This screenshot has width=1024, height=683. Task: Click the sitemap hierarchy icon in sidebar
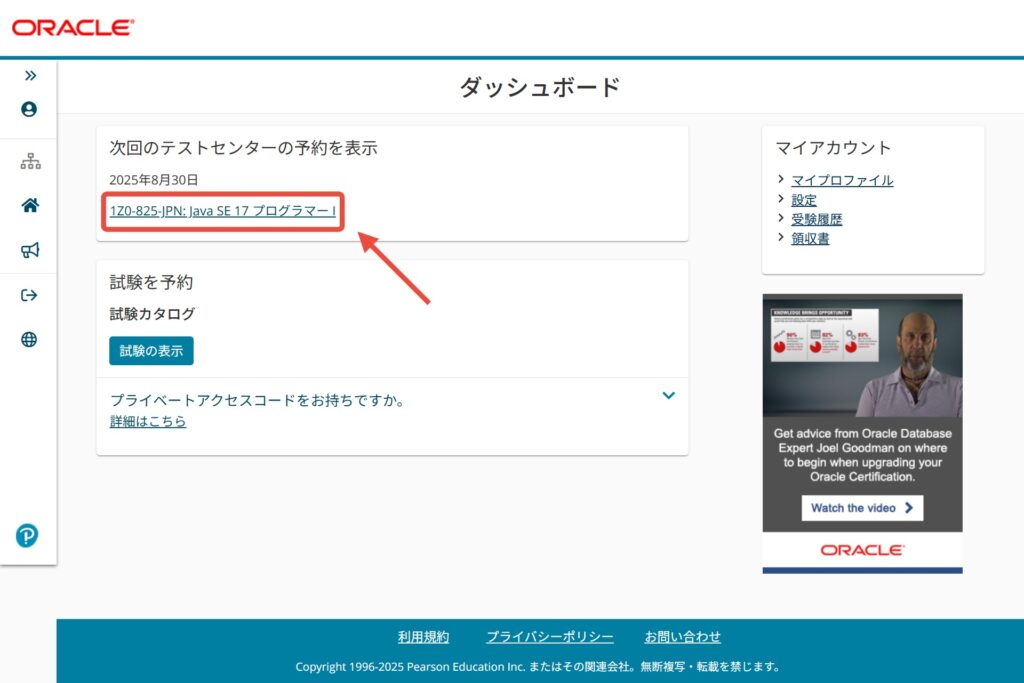30,161
